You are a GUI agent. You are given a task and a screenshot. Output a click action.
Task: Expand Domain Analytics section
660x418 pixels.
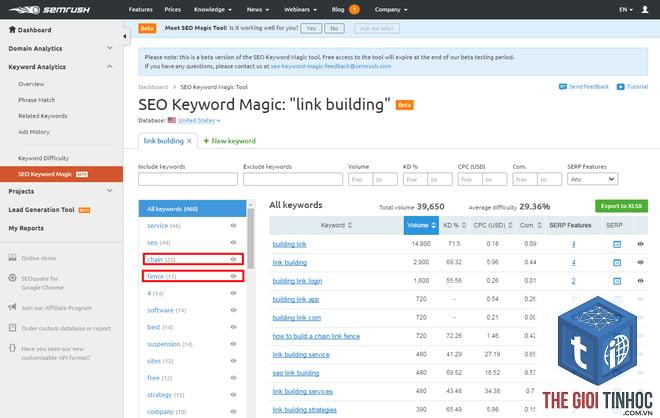(x=109, y=48)
